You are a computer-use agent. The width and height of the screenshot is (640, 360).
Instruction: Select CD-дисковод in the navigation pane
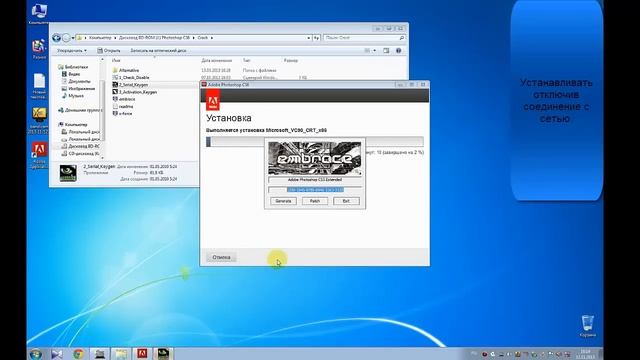[80, 153]
